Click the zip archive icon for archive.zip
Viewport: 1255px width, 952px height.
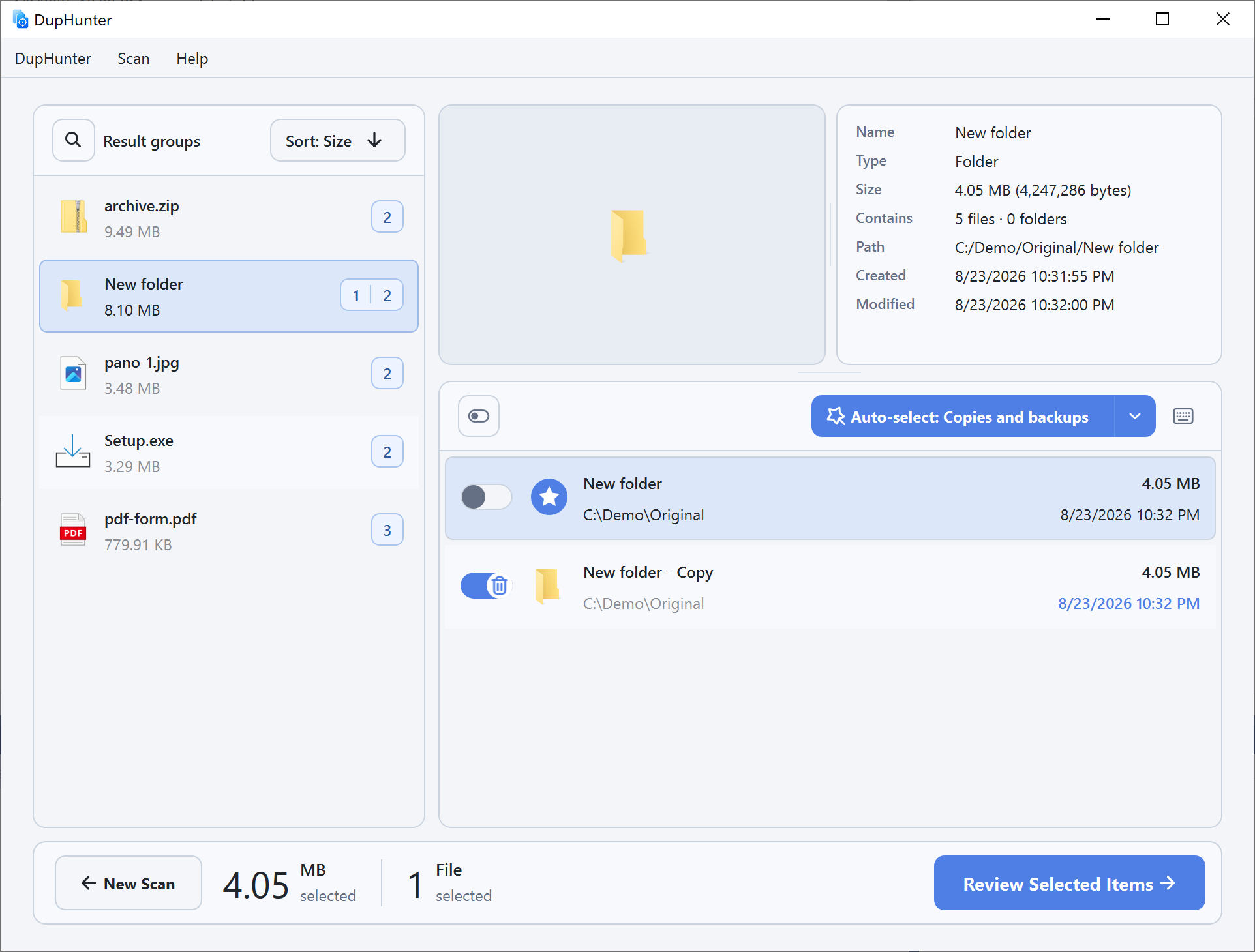[x=74, y=217]
